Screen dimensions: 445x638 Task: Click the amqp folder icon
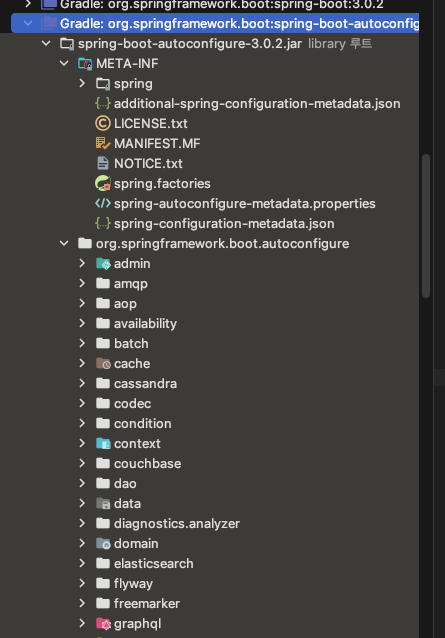point(103,283)
